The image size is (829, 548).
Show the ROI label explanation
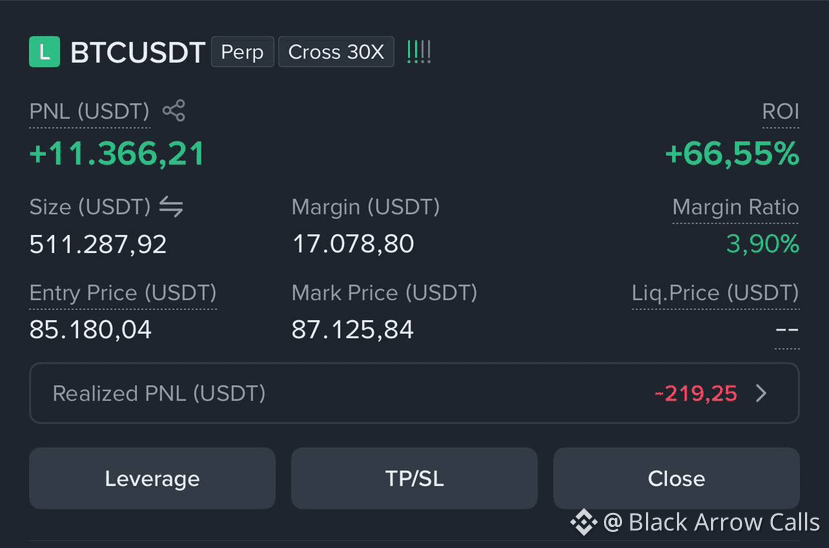tap(780, 112)
